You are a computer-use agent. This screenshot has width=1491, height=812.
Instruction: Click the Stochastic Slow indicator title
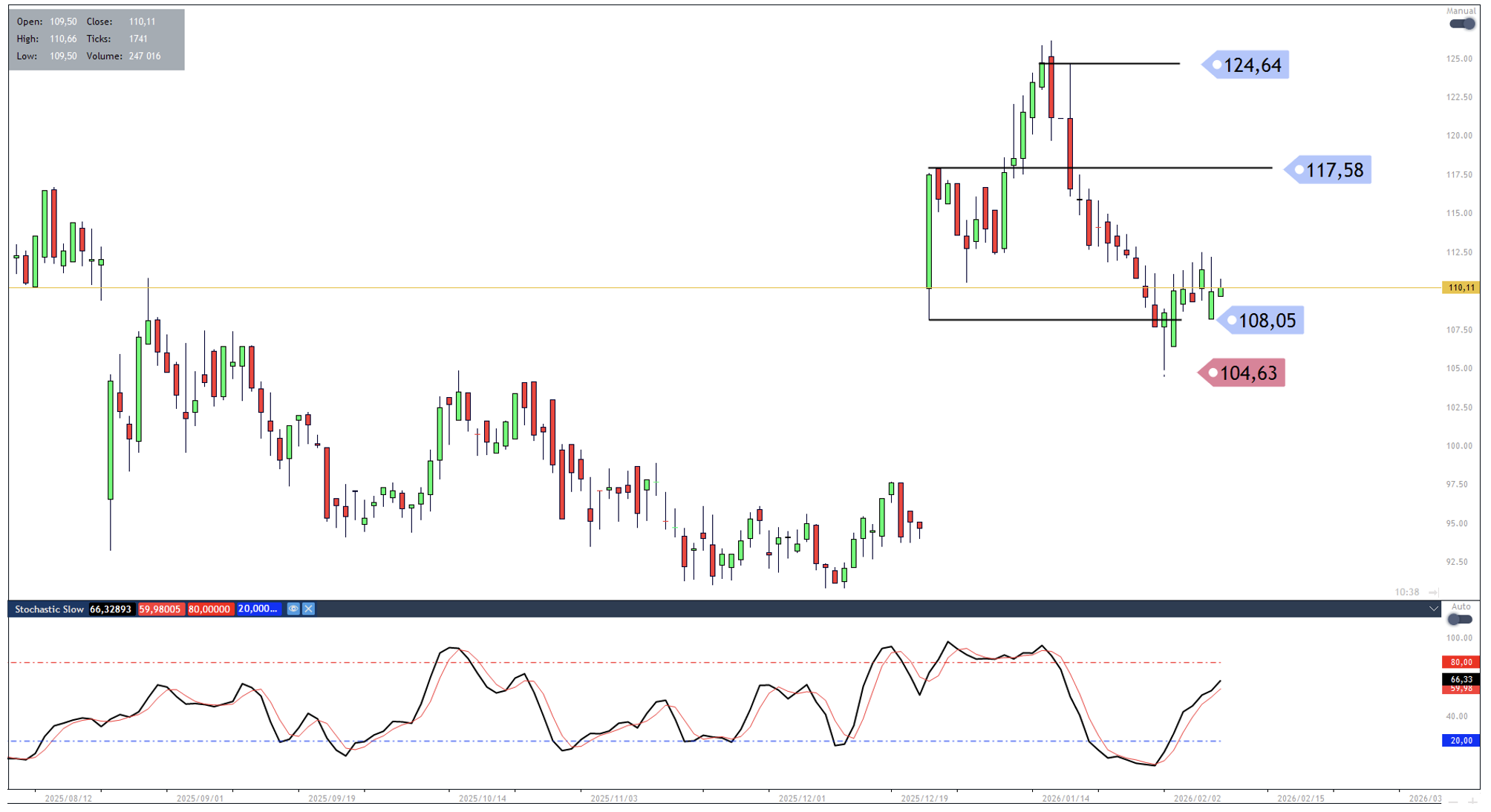(x=49, y=609)
